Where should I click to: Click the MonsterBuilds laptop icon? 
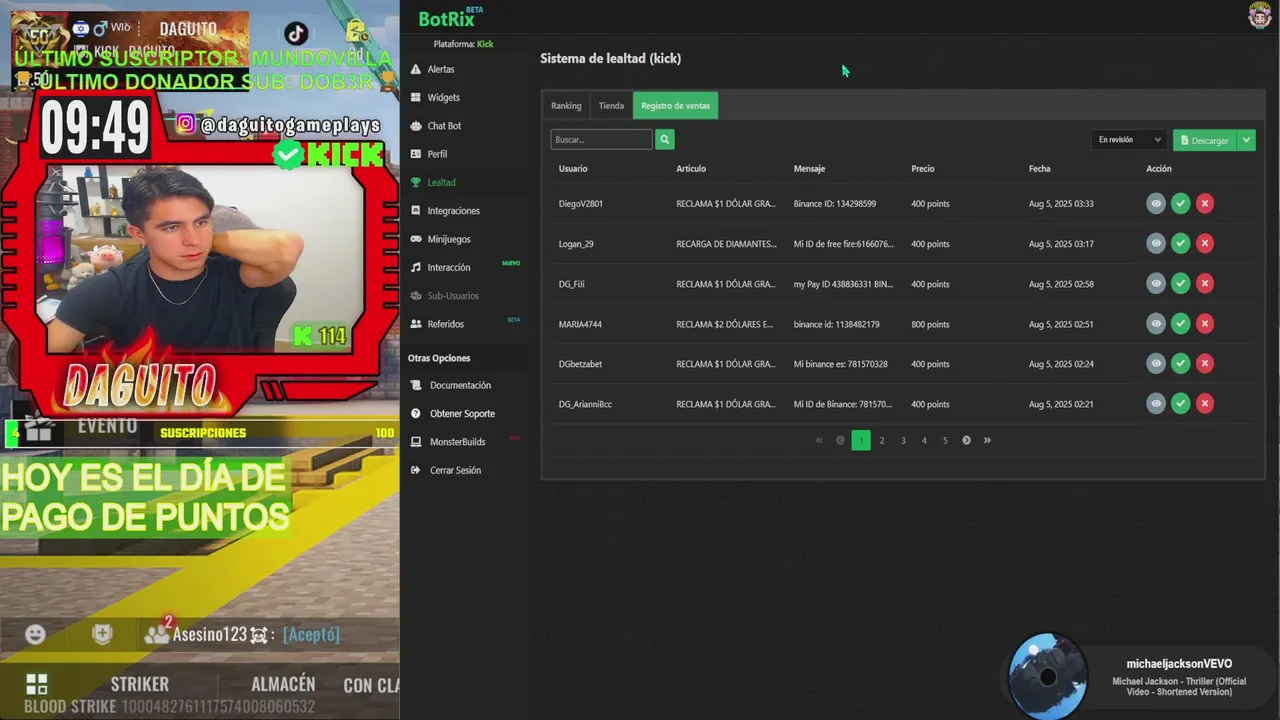click(x=416, y=442)
